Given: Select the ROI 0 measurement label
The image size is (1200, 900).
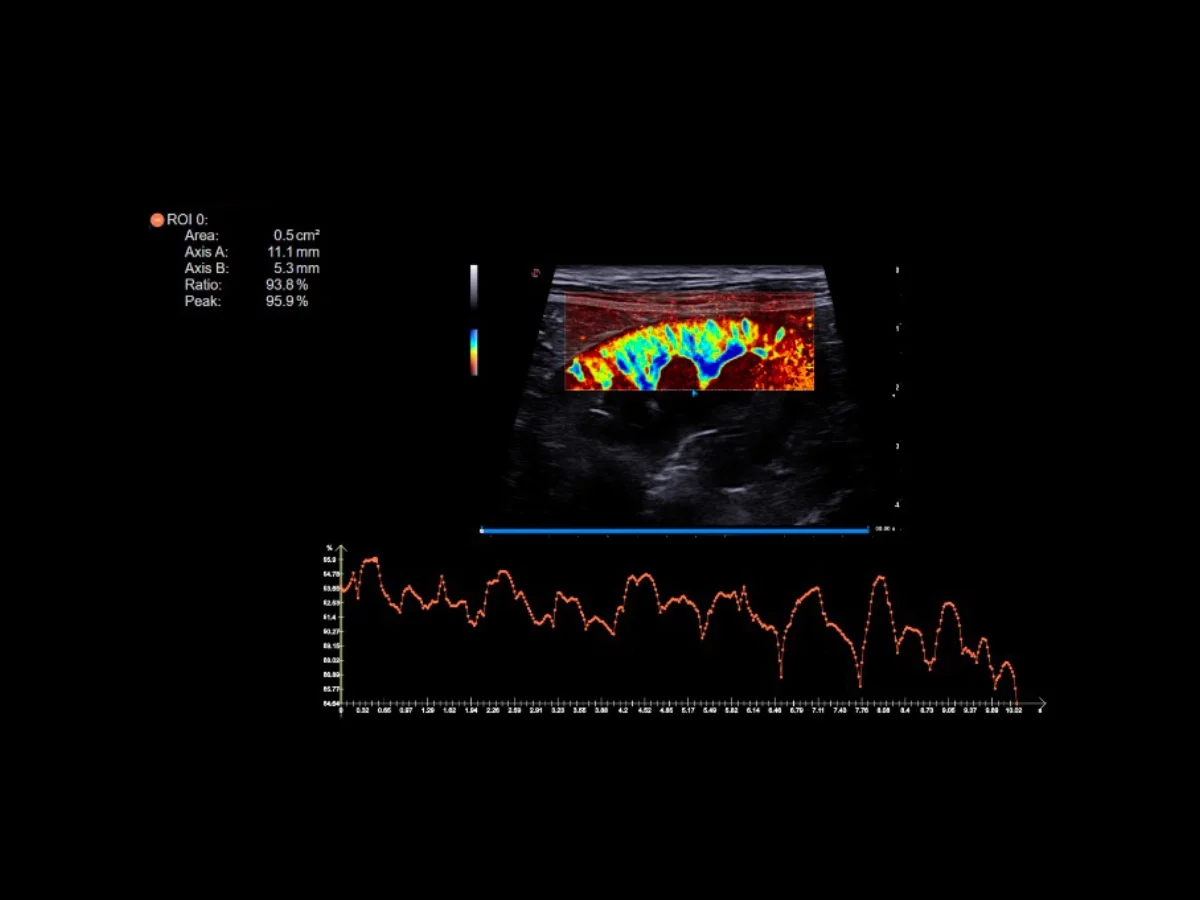Looking at the screenshot, I should [188, 220].
